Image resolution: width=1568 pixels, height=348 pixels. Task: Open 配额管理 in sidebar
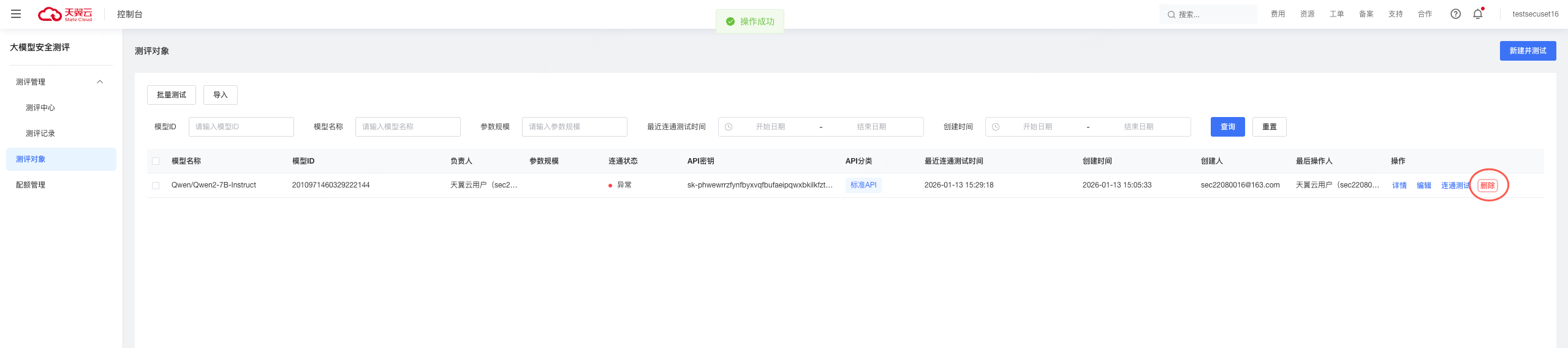tap(31, 185)
